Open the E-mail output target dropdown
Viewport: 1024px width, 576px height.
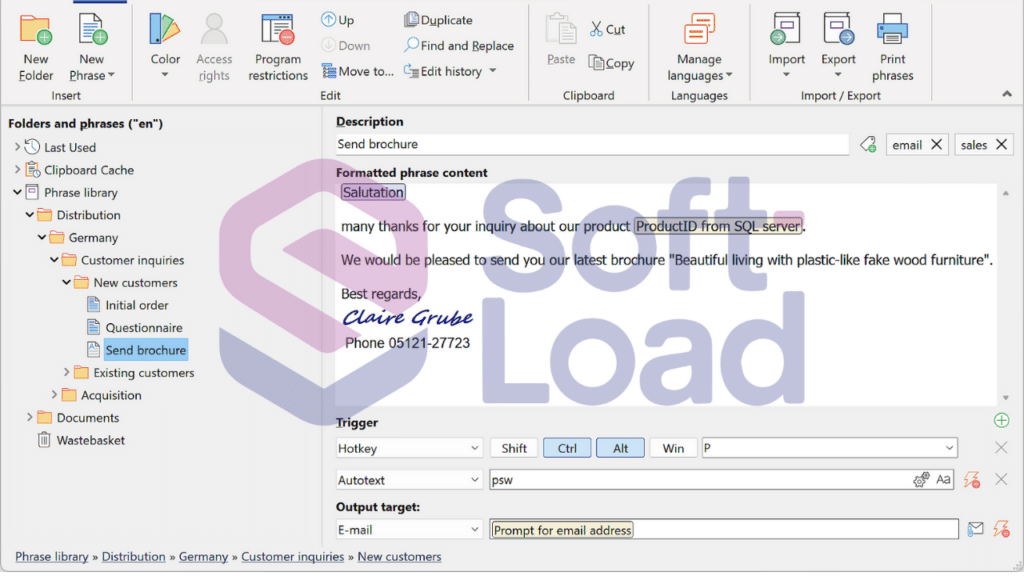click(x=409, y=530)
